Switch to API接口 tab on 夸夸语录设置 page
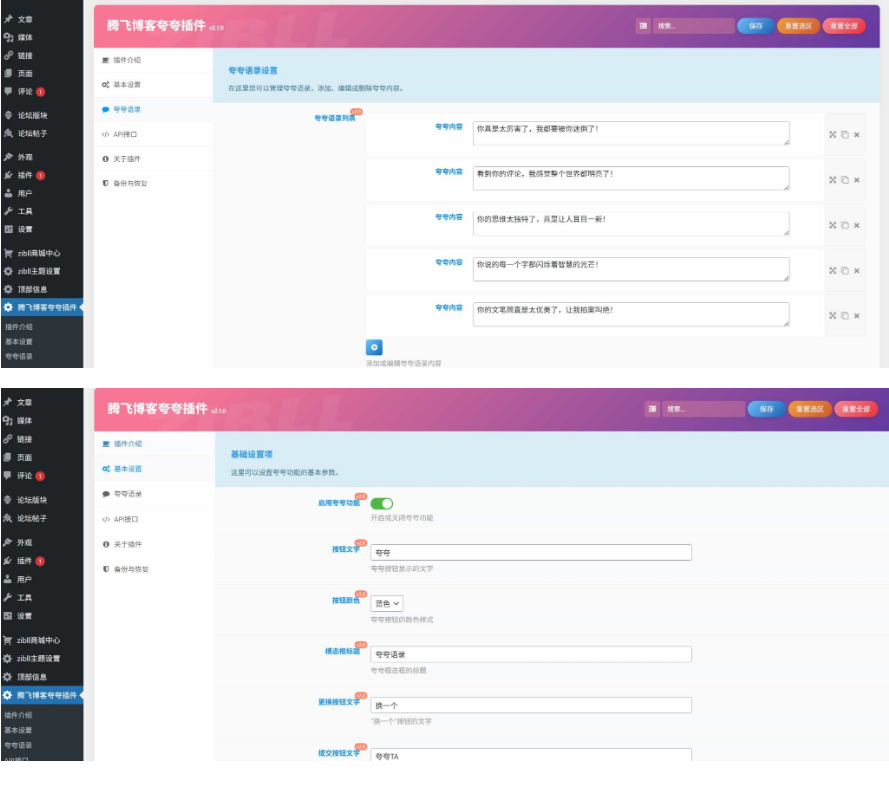This screenshot has height=785, width=889. click(x=125, y=134)
